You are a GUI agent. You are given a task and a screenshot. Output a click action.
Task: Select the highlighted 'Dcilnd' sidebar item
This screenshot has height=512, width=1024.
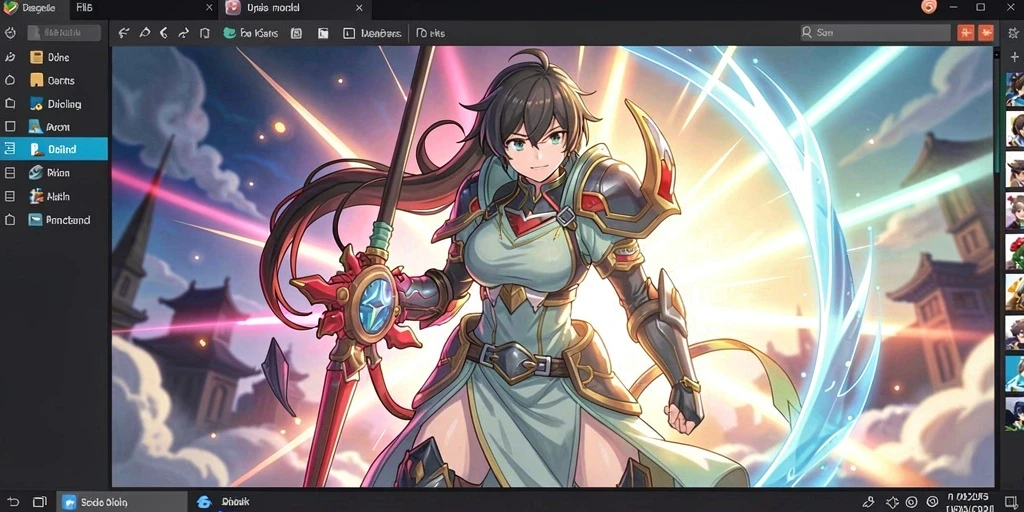point(54,149)
